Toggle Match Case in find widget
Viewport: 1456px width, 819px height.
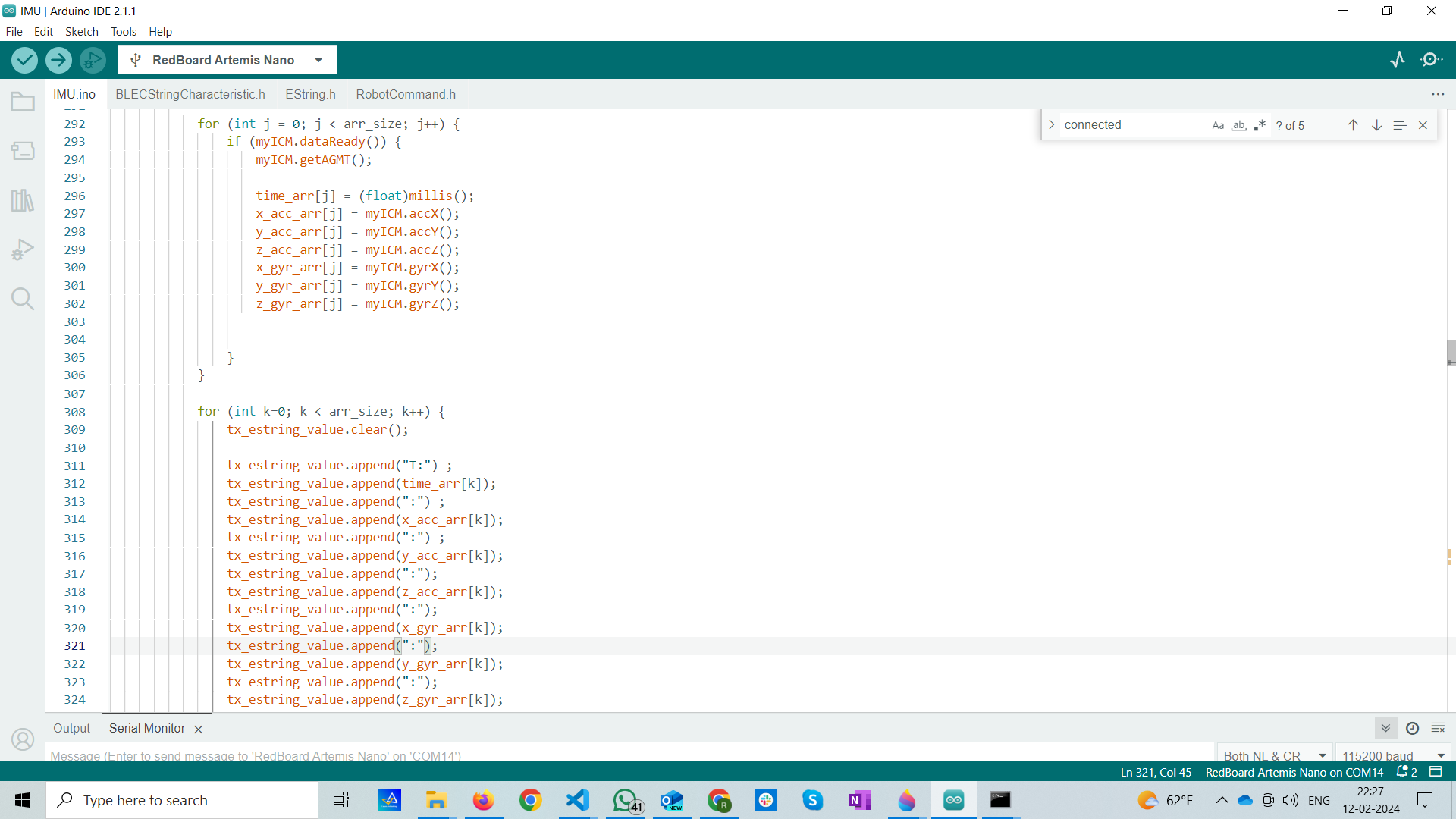tap(1218, 125)
